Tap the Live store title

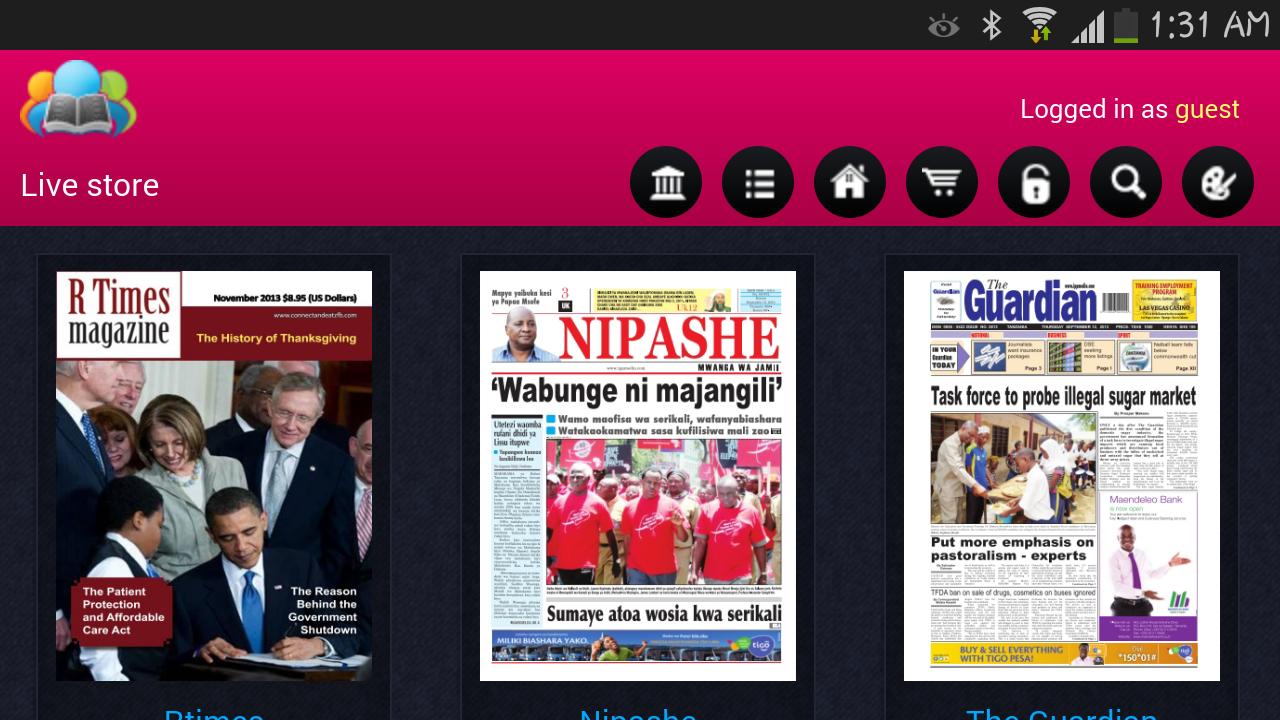coord(90,185)
